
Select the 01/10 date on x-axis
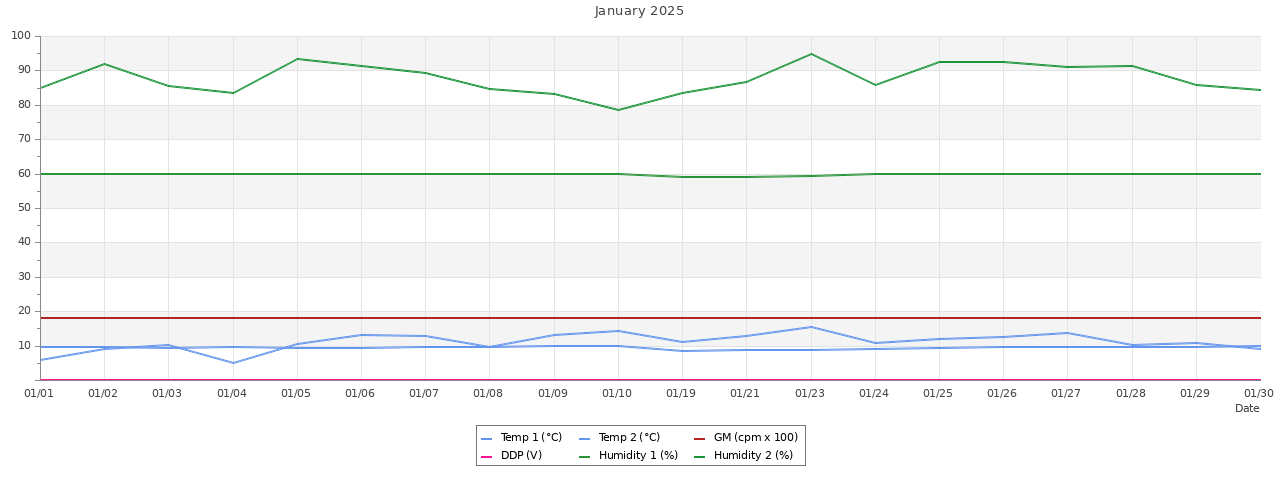[x=617, y=394]
